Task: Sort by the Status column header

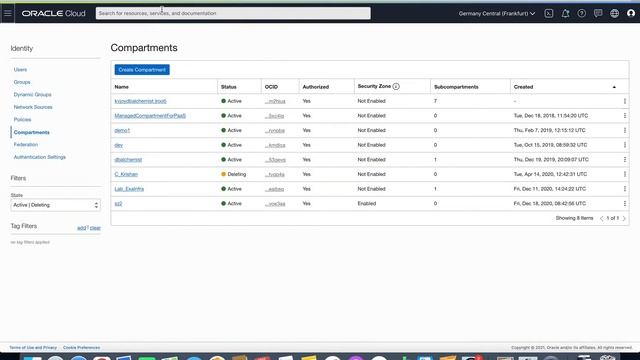Action: pos(229,87)
